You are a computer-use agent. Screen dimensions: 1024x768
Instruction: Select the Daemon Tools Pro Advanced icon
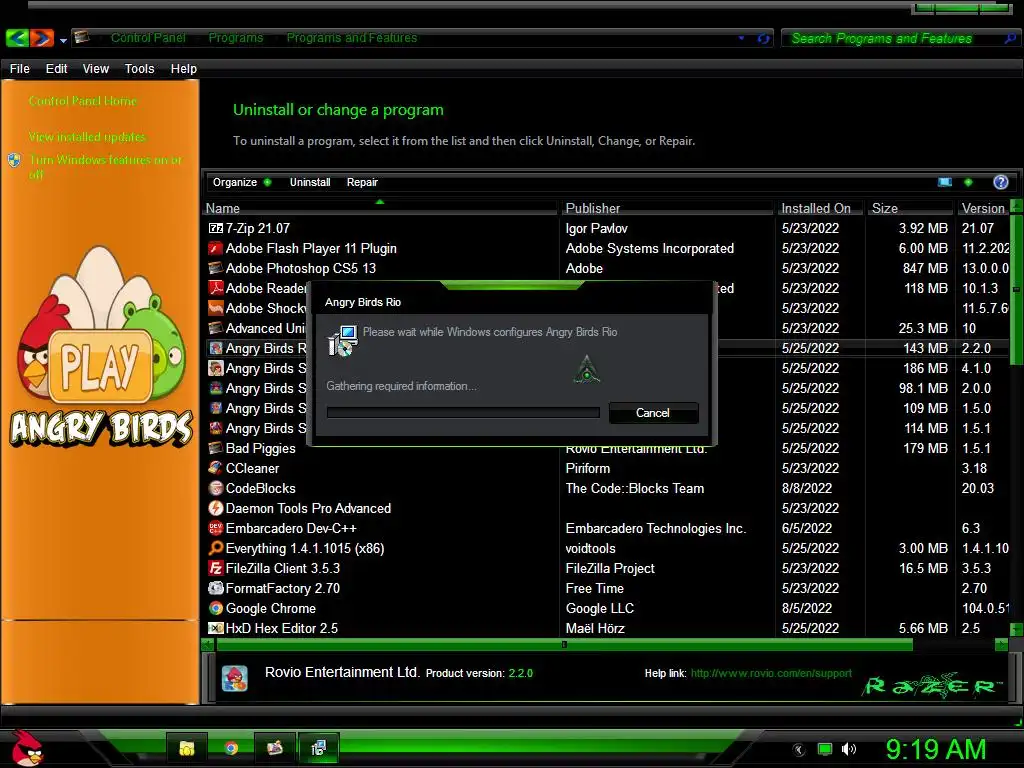216,507
